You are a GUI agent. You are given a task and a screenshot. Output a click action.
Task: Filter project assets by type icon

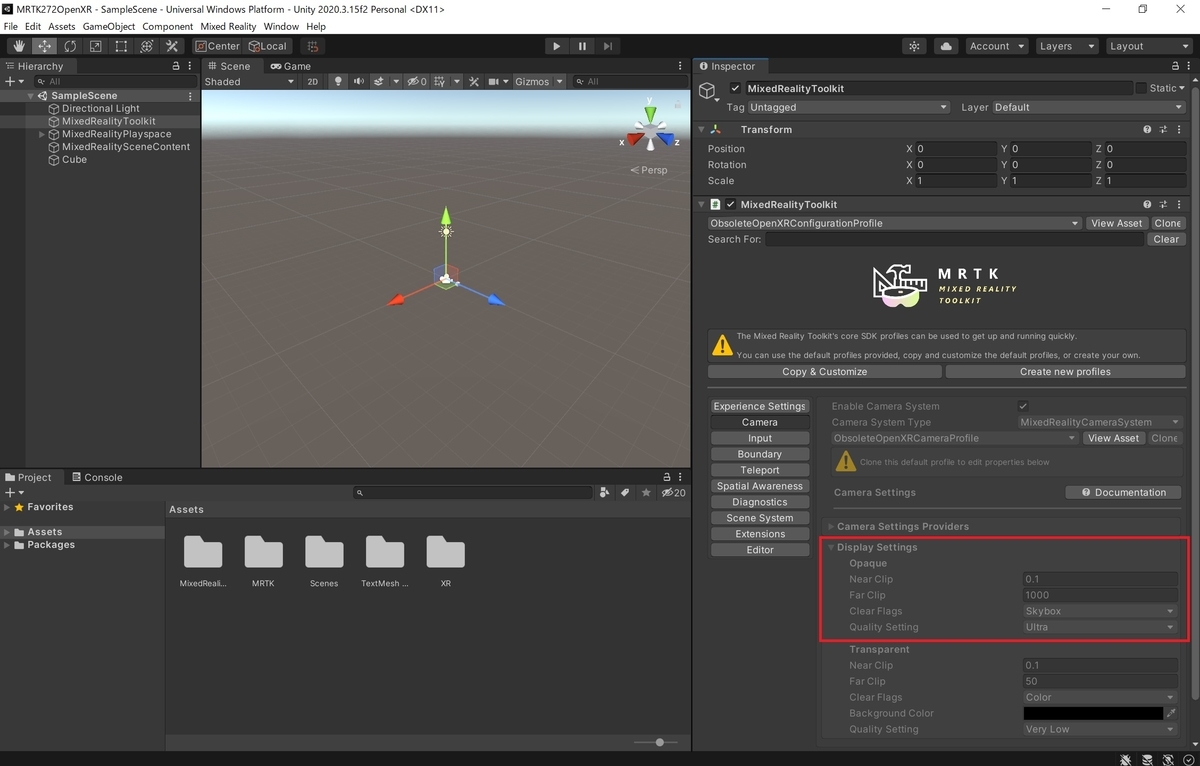(604, 492)
